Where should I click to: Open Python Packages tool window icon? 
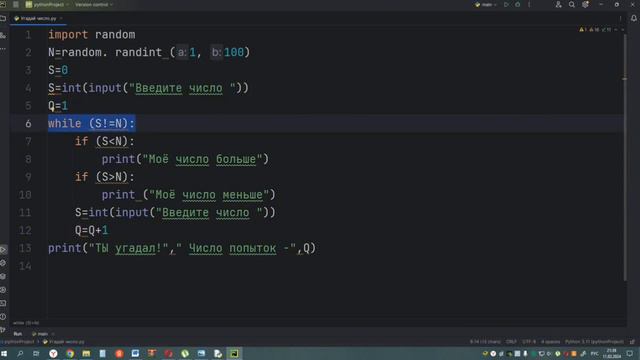[3, 263]
